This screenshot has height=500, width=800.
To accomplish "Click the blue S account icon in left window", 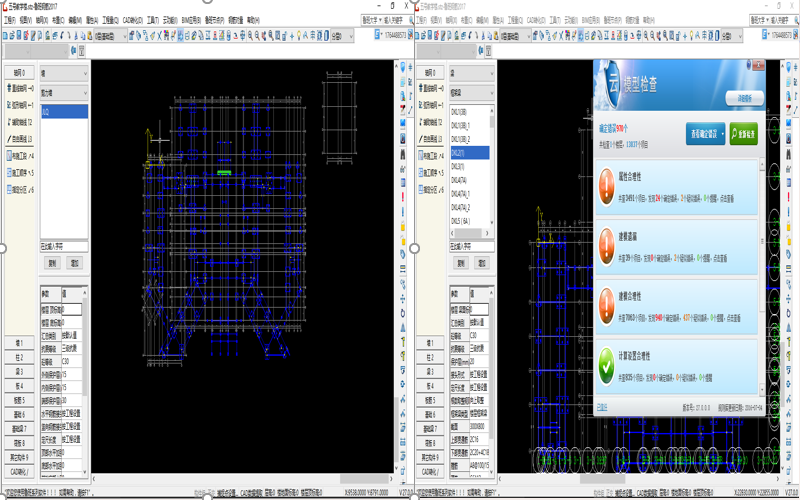I will pyautogui.click(x=378, y=34).
